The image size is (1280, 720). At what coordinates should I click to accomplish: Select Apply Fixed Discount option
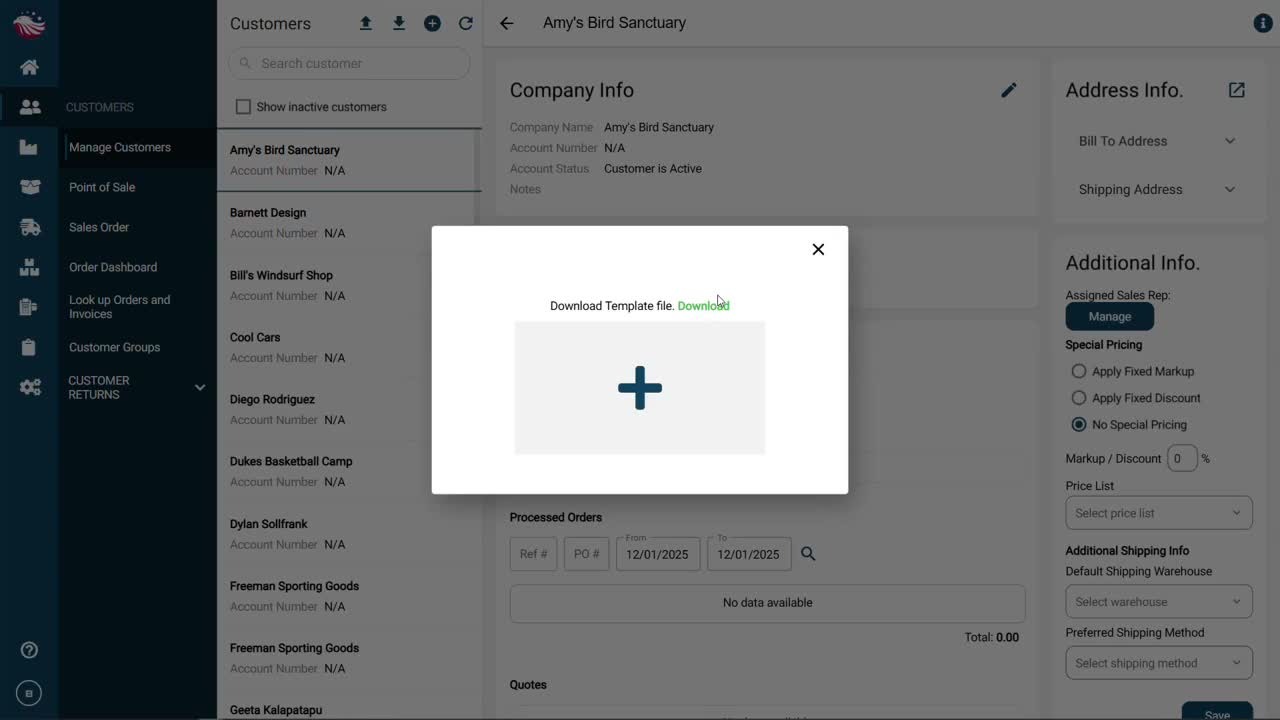click(x=1078, y=398)
